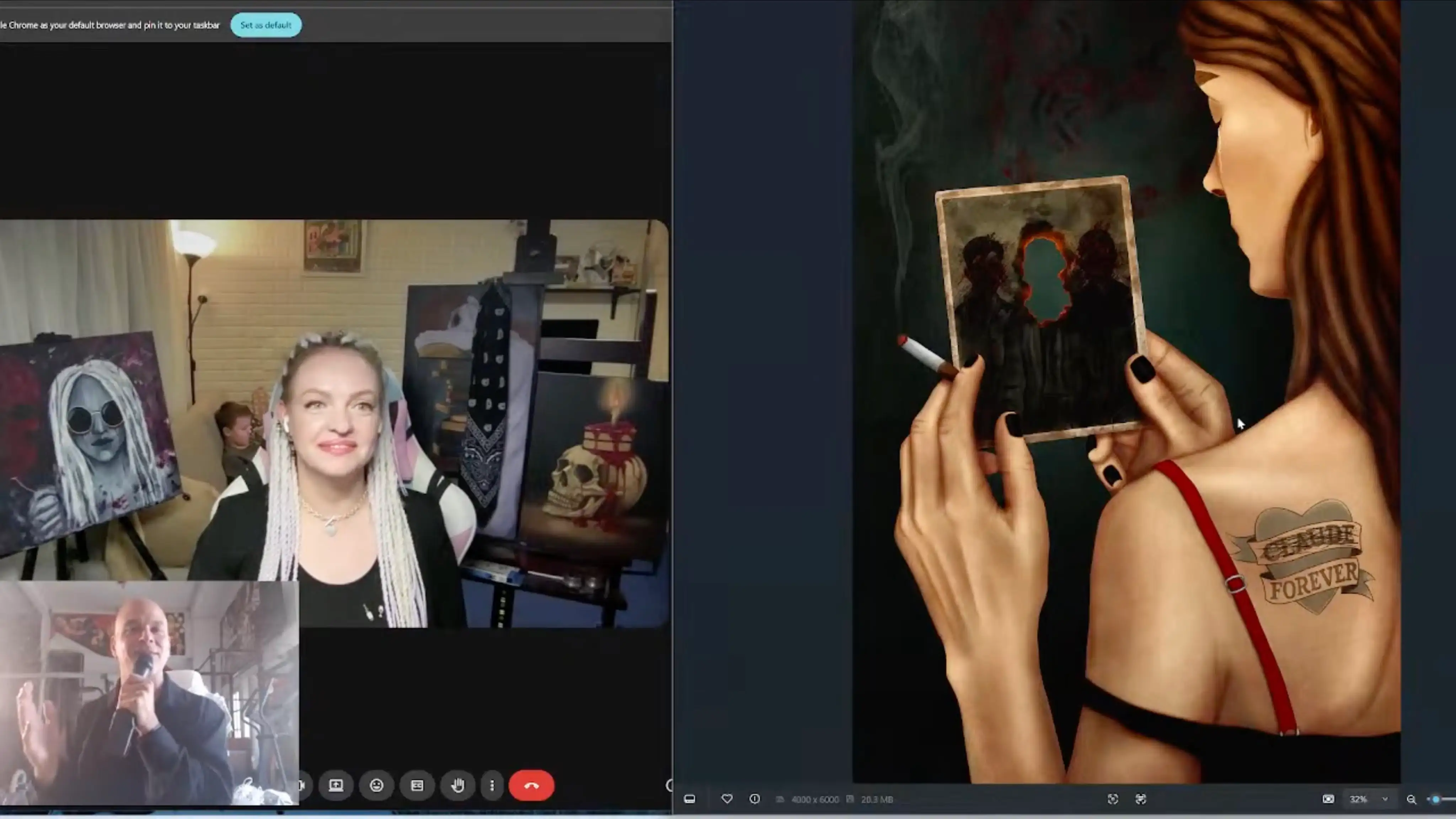Open the emoji reactions button
1456x819 pixels.
click(x=376, y=785)
